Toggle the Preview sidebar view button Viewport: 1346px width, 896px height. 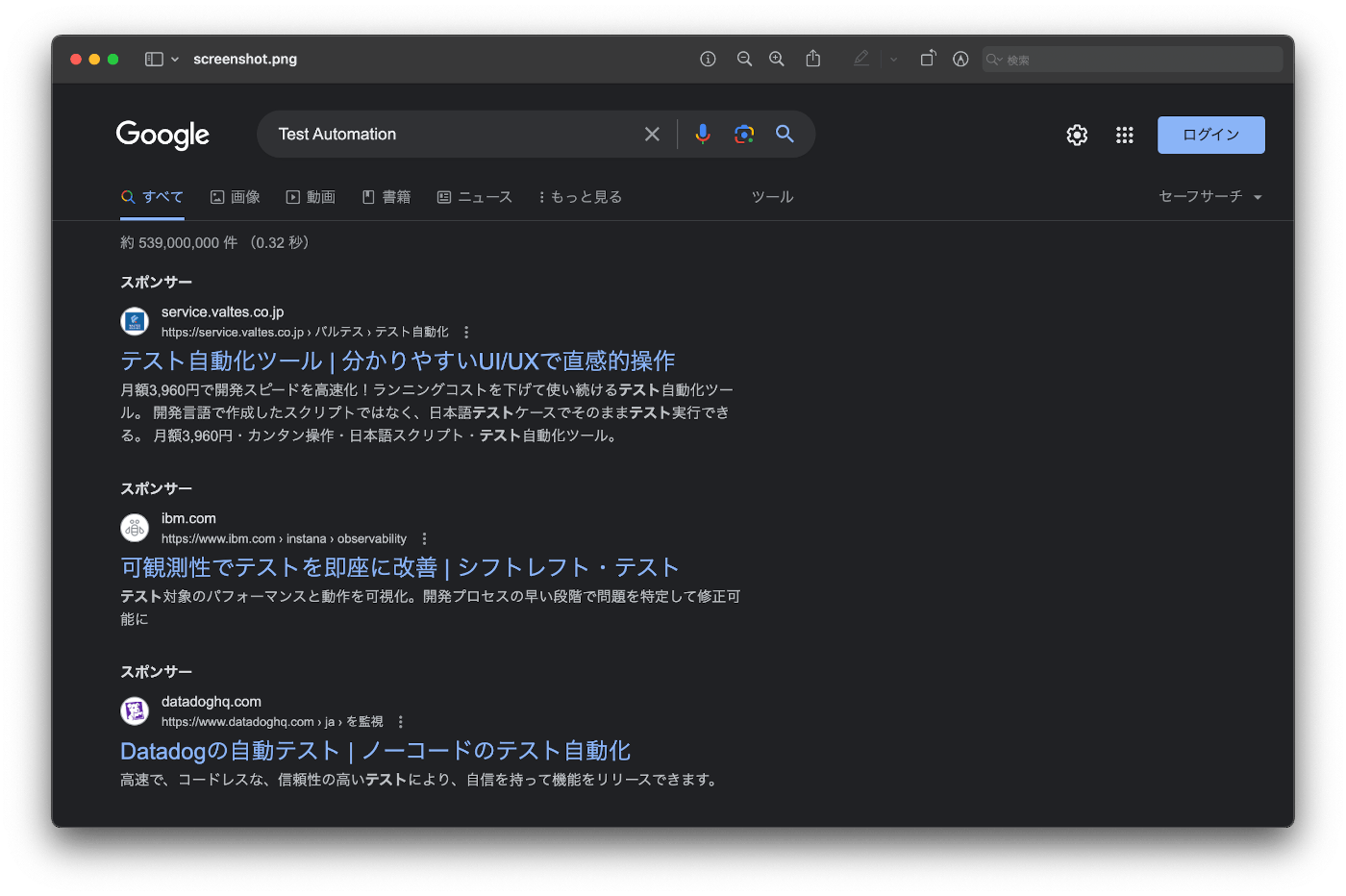pos(154,59)
